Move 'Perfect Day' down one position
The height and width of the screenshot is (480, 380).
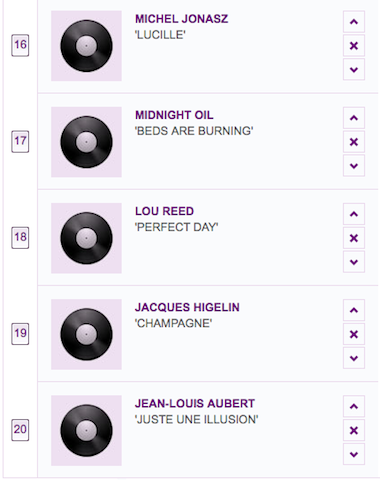[354, 262]
